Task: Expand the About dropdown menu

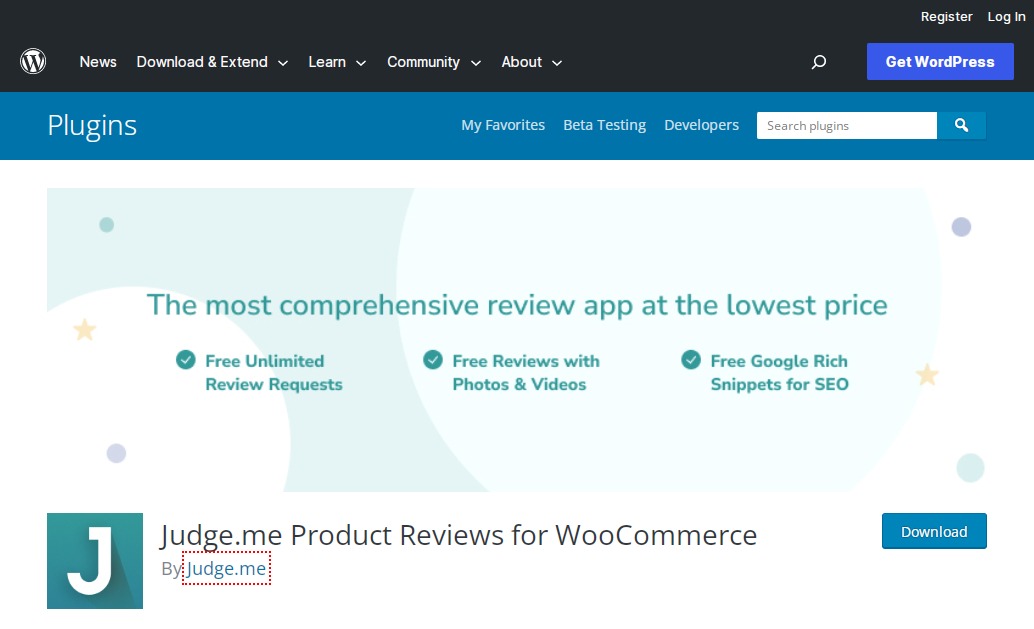Action: (x=532, y=62)
